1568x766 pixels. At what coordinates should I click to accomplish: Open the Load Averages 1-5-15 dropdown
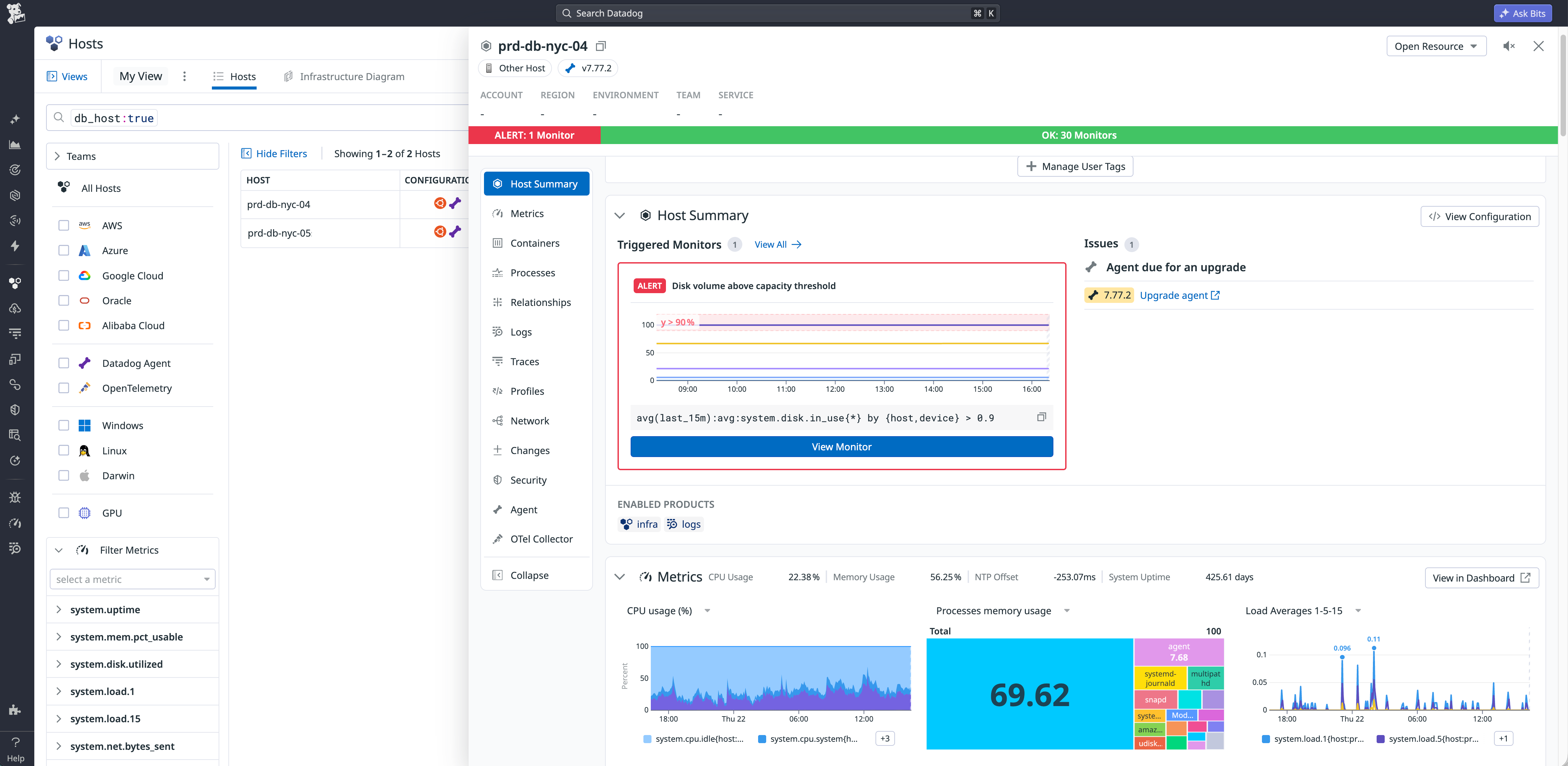1358,611
